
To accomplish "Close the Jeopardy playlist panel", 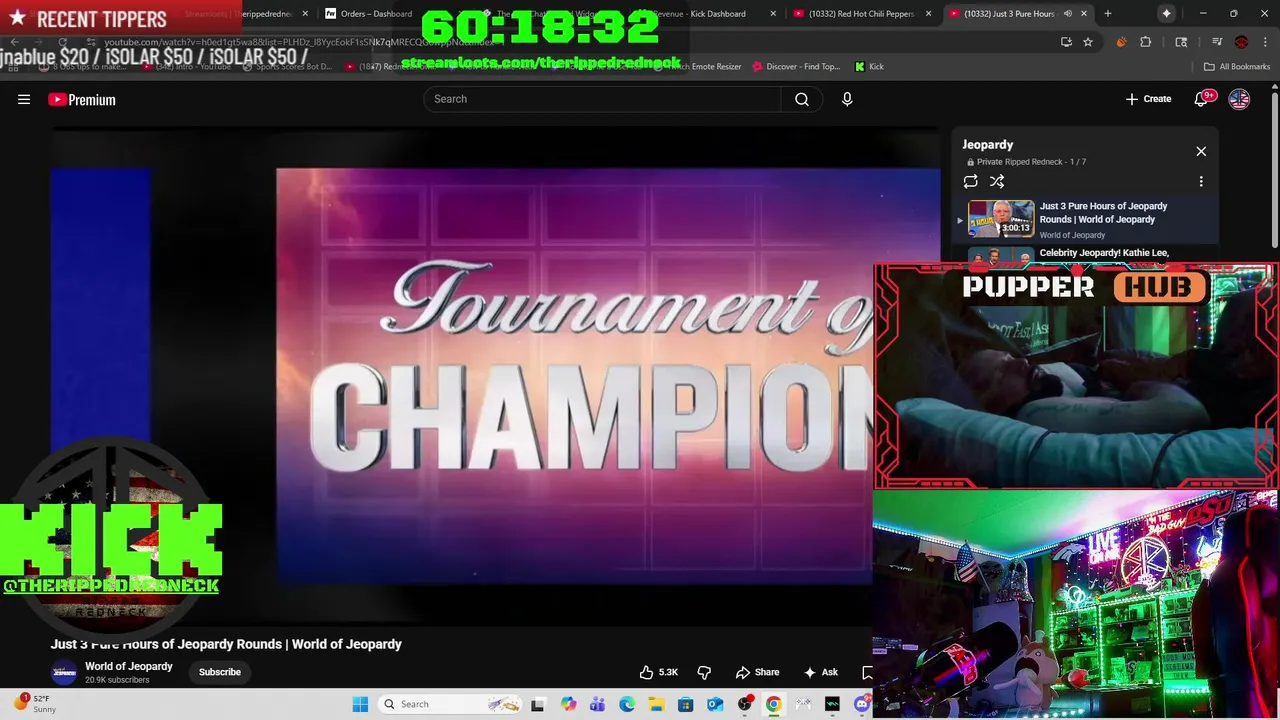I will click(1201, 151).
